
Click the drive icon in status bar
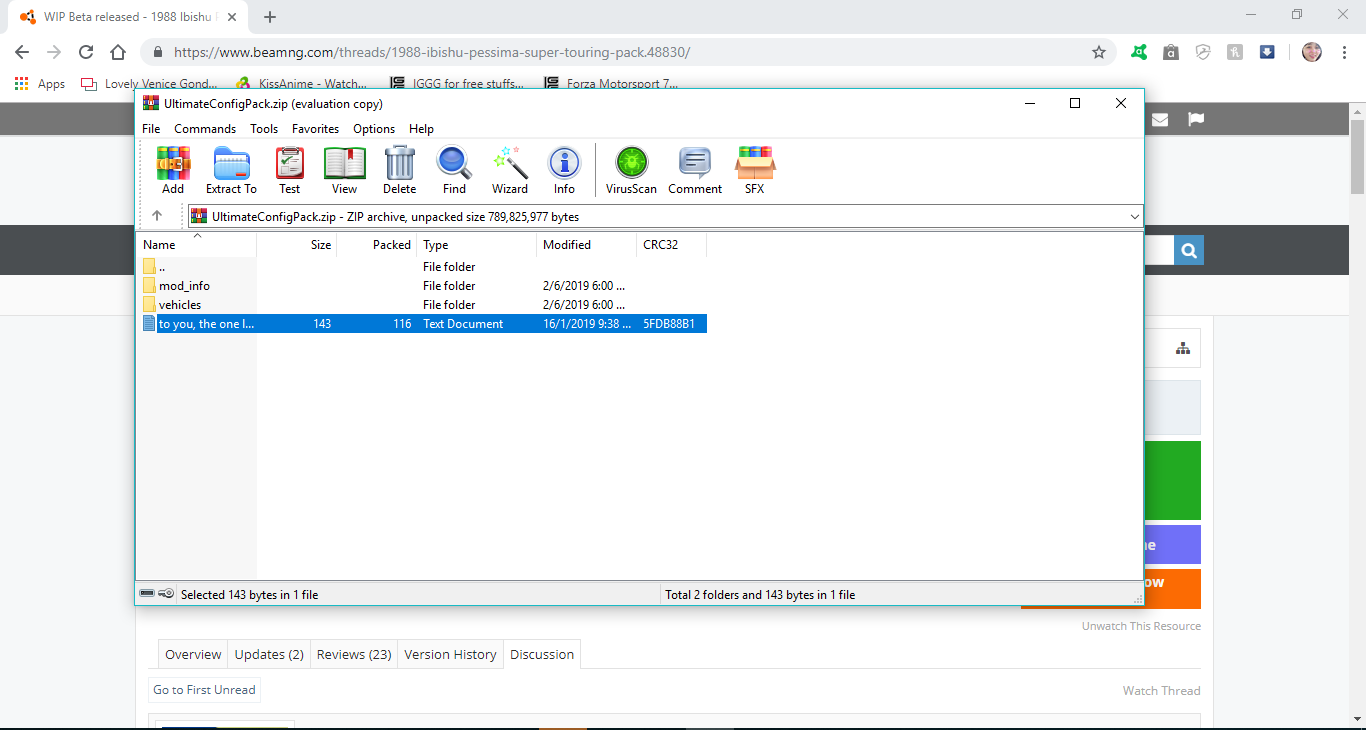[x=147, y=594]
